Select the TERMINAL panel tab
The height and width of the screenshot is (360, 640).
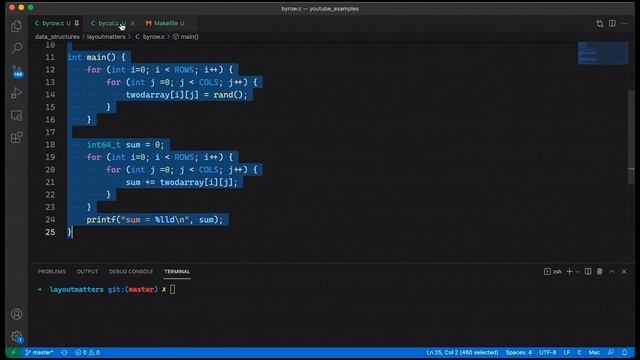tap(177, 271)
